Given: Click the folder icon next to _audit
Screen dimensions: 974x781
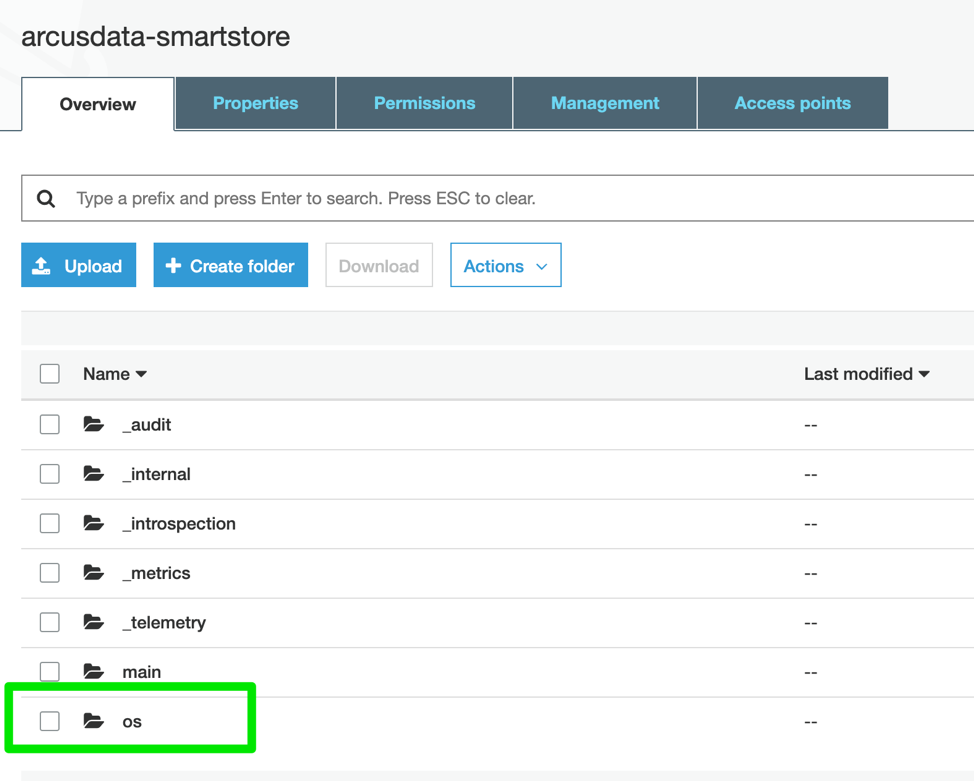Looking at the screenshot, I should click(x=93, y=424).
